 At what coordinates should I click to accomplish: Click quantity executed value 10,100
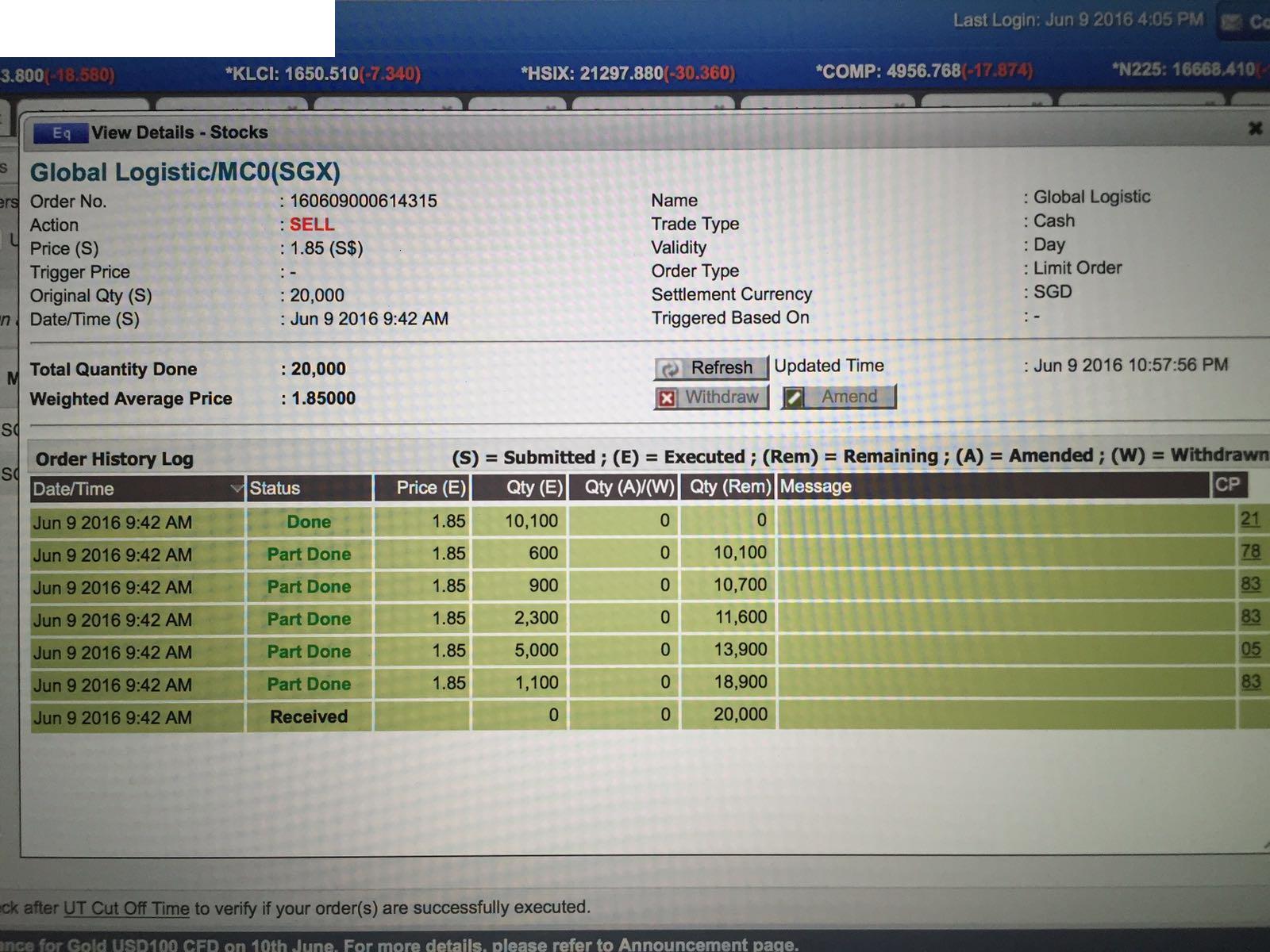(x=531, y=521)
